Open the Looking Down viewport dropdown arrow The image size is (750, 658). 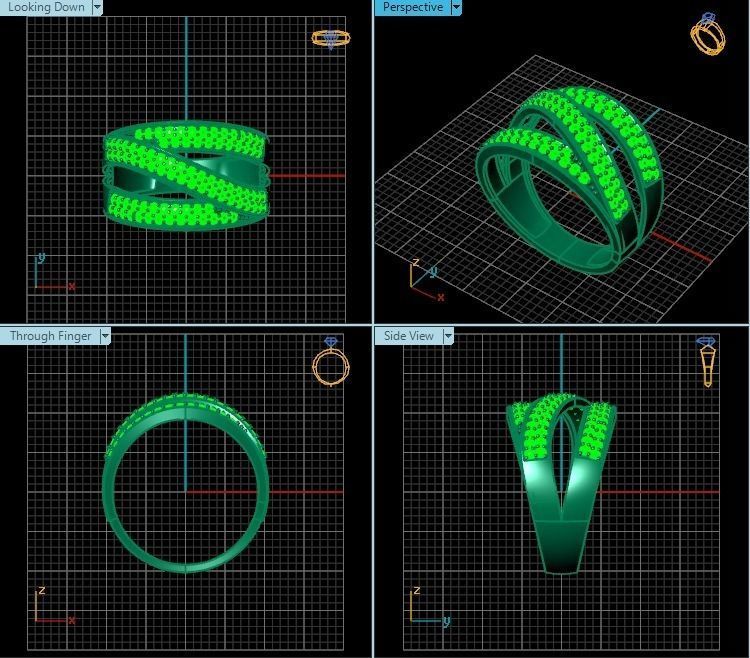click(x=97, y=7)
